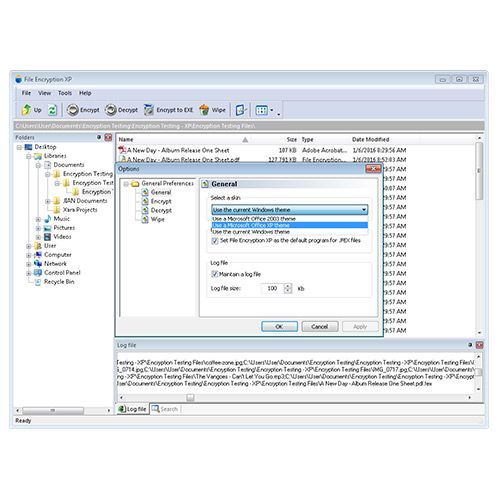The width and height of the screenshot is (500, 500).
Task: Click the view mode grid icon in toolbar
Action: point(262,110)
